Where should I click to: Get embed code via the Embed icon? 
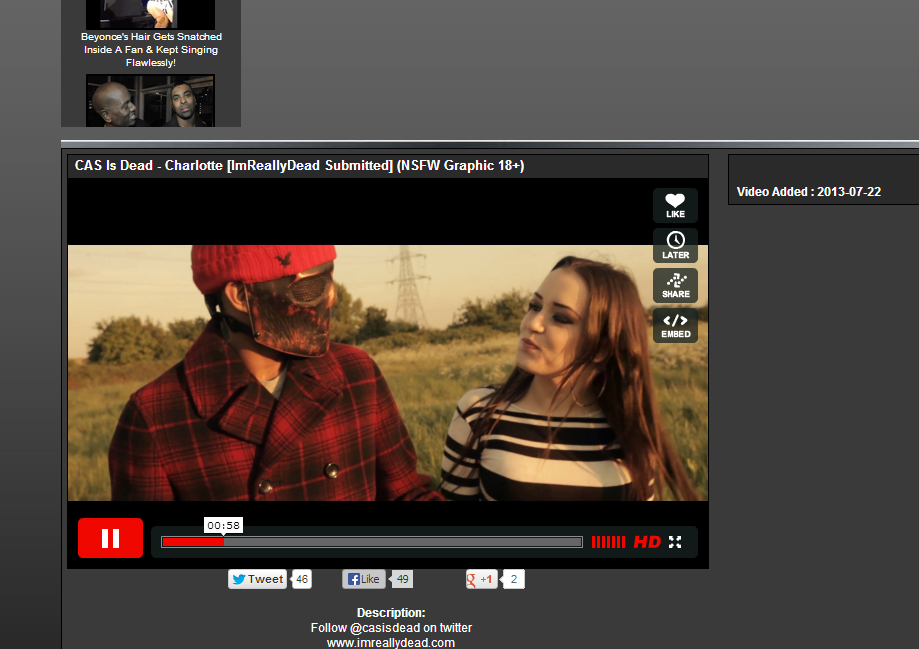click(x=675, y=325)
